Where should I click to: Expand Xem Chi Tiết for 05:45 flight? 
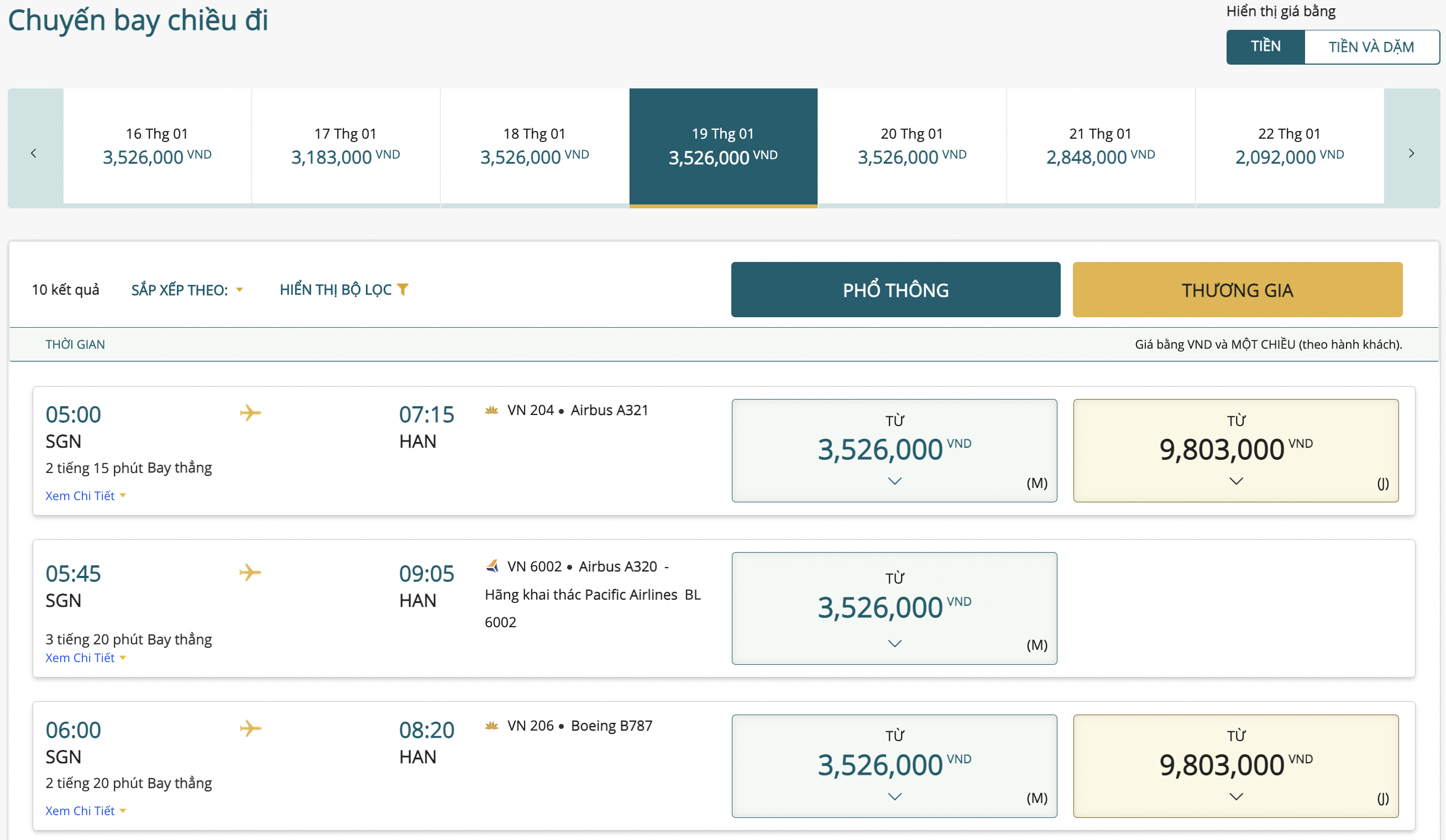pos(86,658)
